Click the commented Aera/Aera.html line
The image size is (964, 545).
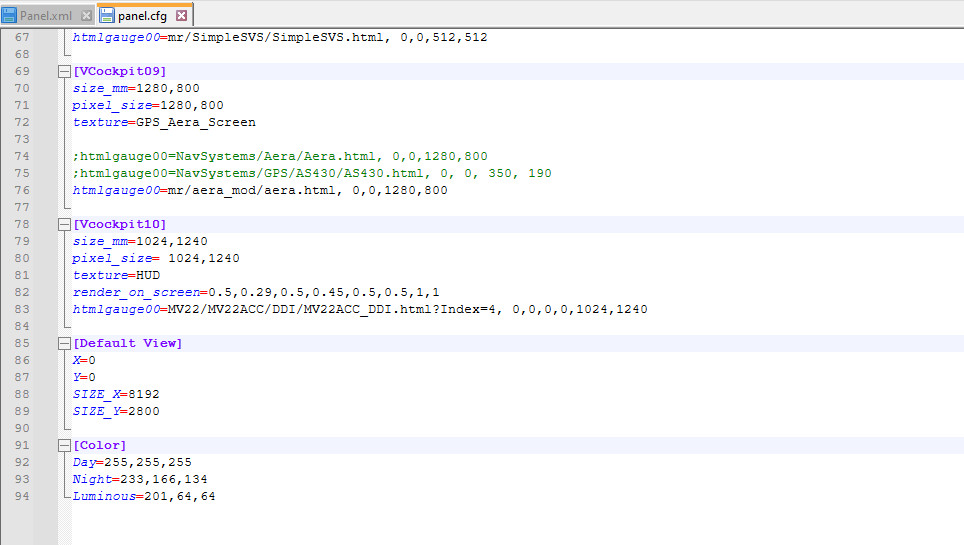click(x=280, y=156)
